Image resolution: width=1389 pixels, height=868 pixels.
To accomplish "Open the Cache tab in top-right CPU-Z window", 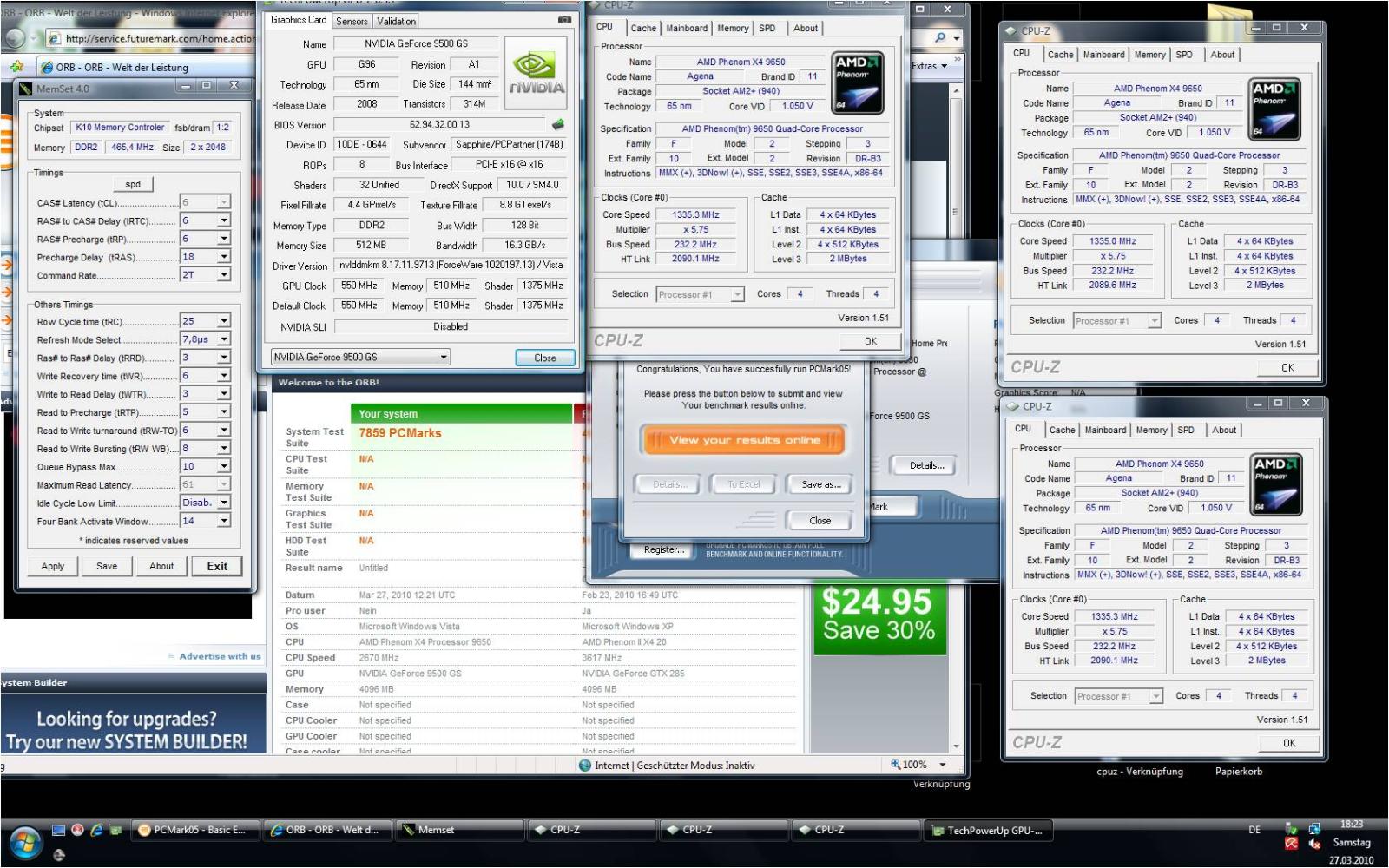I will 1060,55.
